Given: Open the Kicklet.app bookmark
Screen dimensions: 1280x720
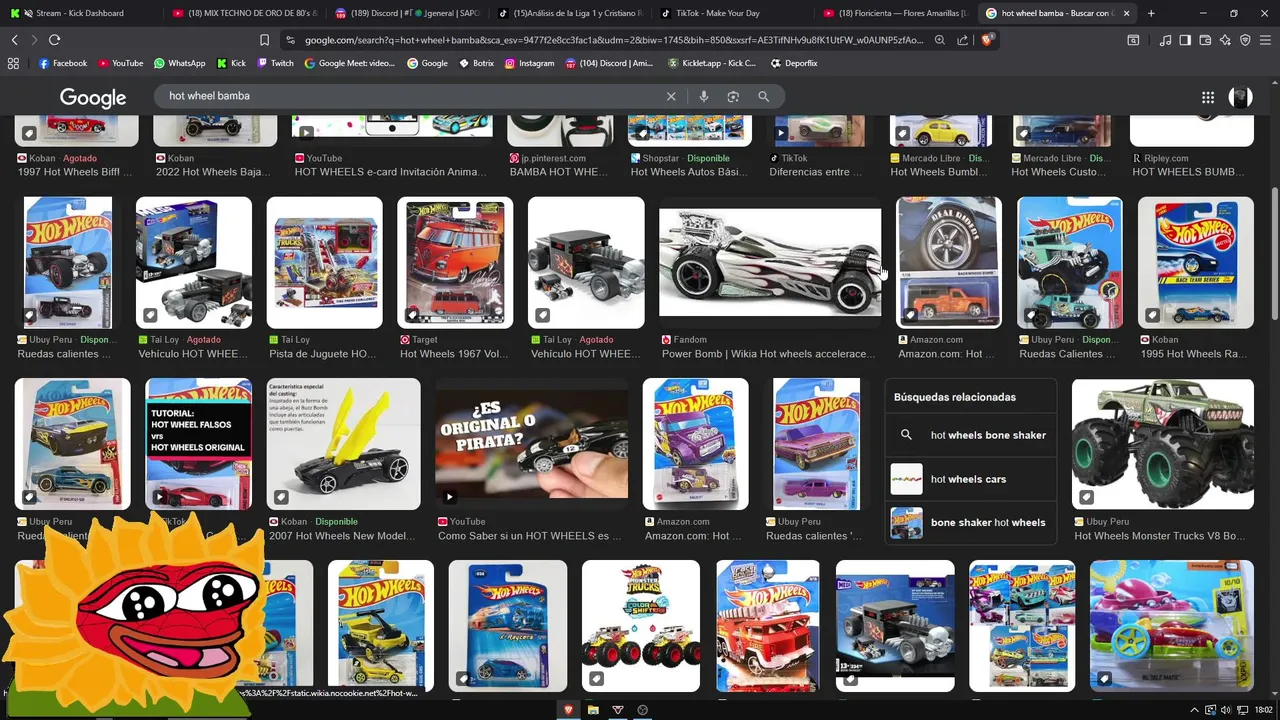Looking at the screenshot, I should tap(710, 63).
